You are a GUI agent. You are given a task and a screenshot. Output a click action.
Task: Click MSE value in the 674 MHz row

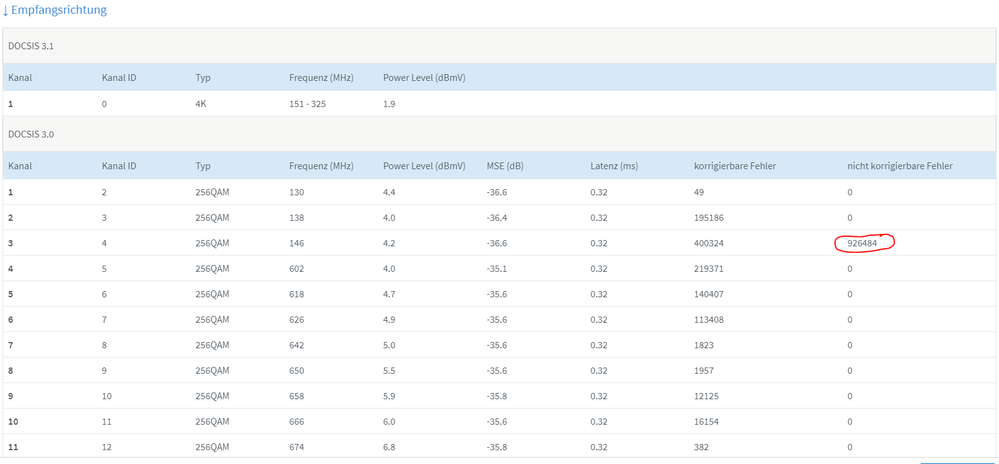[x=496, y=447]
